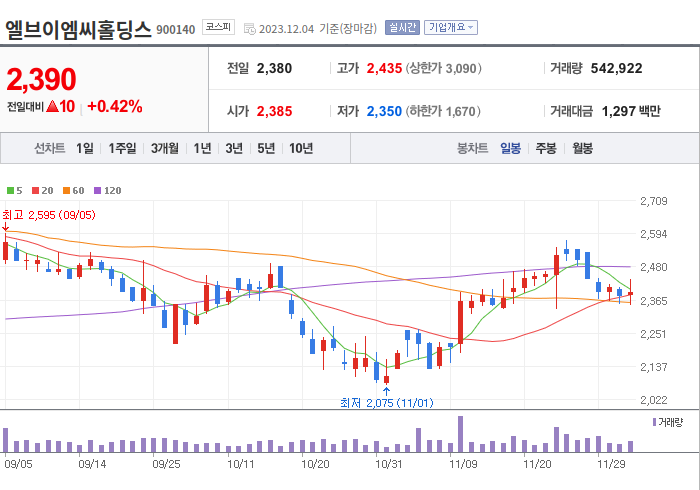The height and width of the screenshot is (490, 700).
Task: Click the 상한가 3,090 text
Action: 443,68
